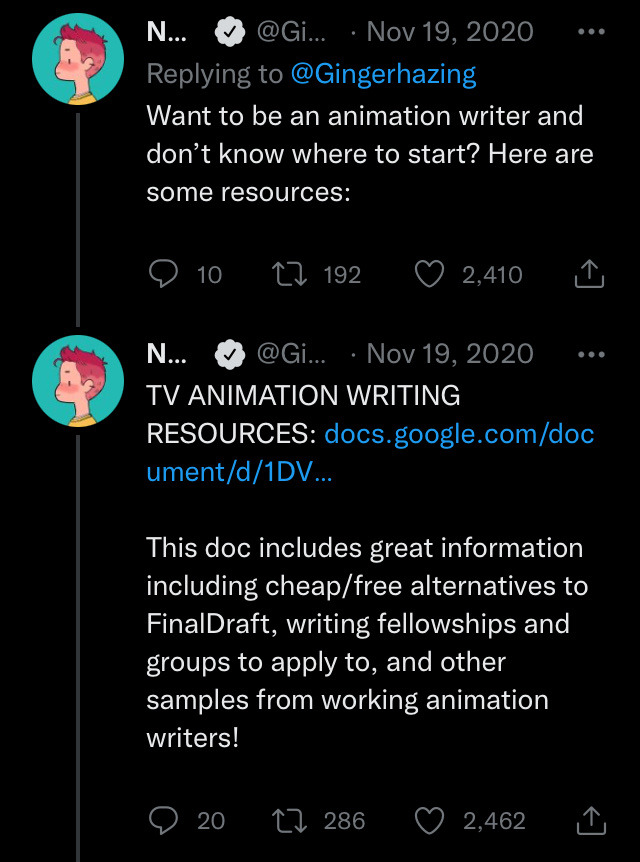Reply to the first tweet

[x=163, y=274]
